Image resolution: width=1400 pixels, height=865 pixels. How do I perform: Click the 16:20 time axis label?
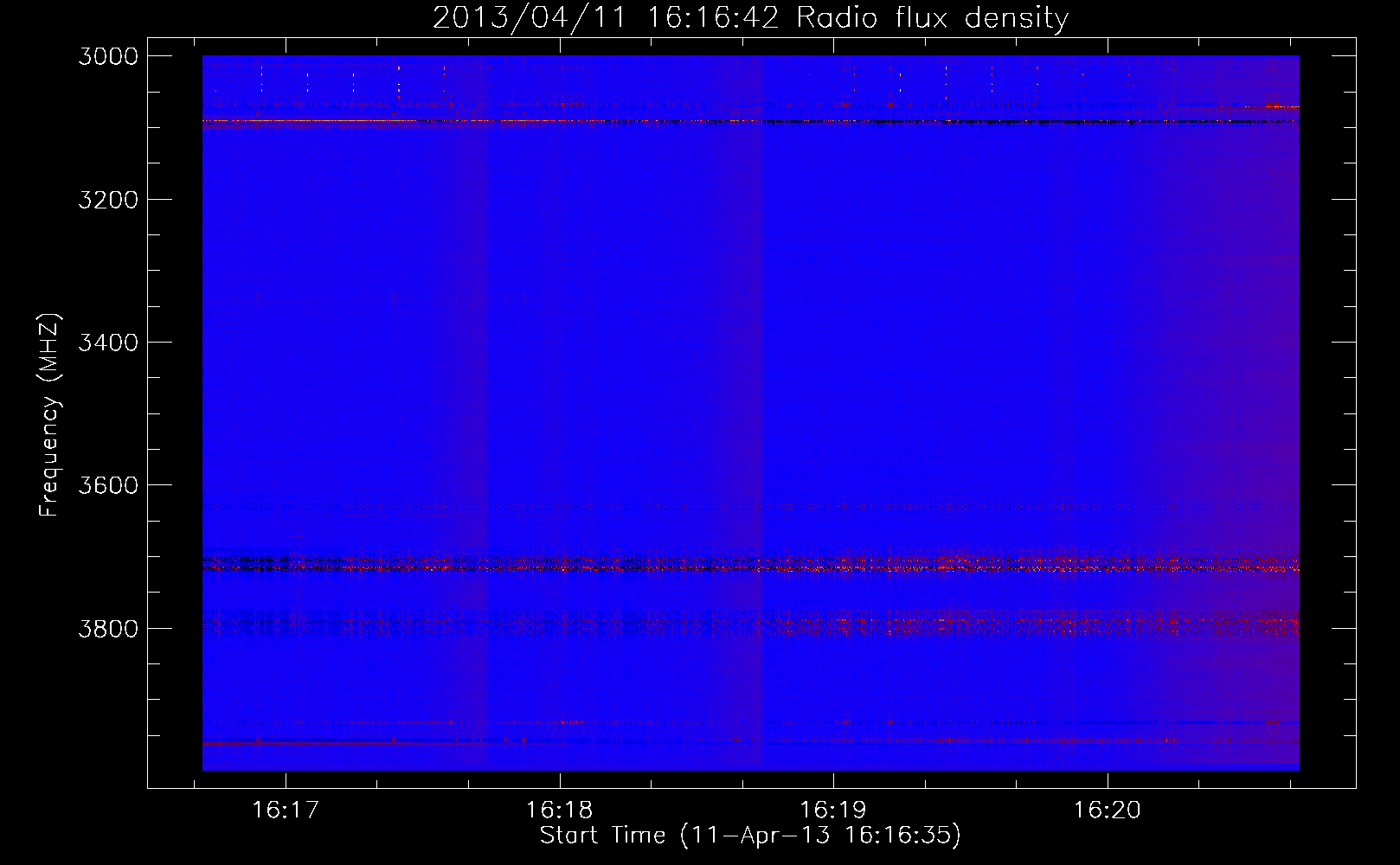(x=1107, y=810)
